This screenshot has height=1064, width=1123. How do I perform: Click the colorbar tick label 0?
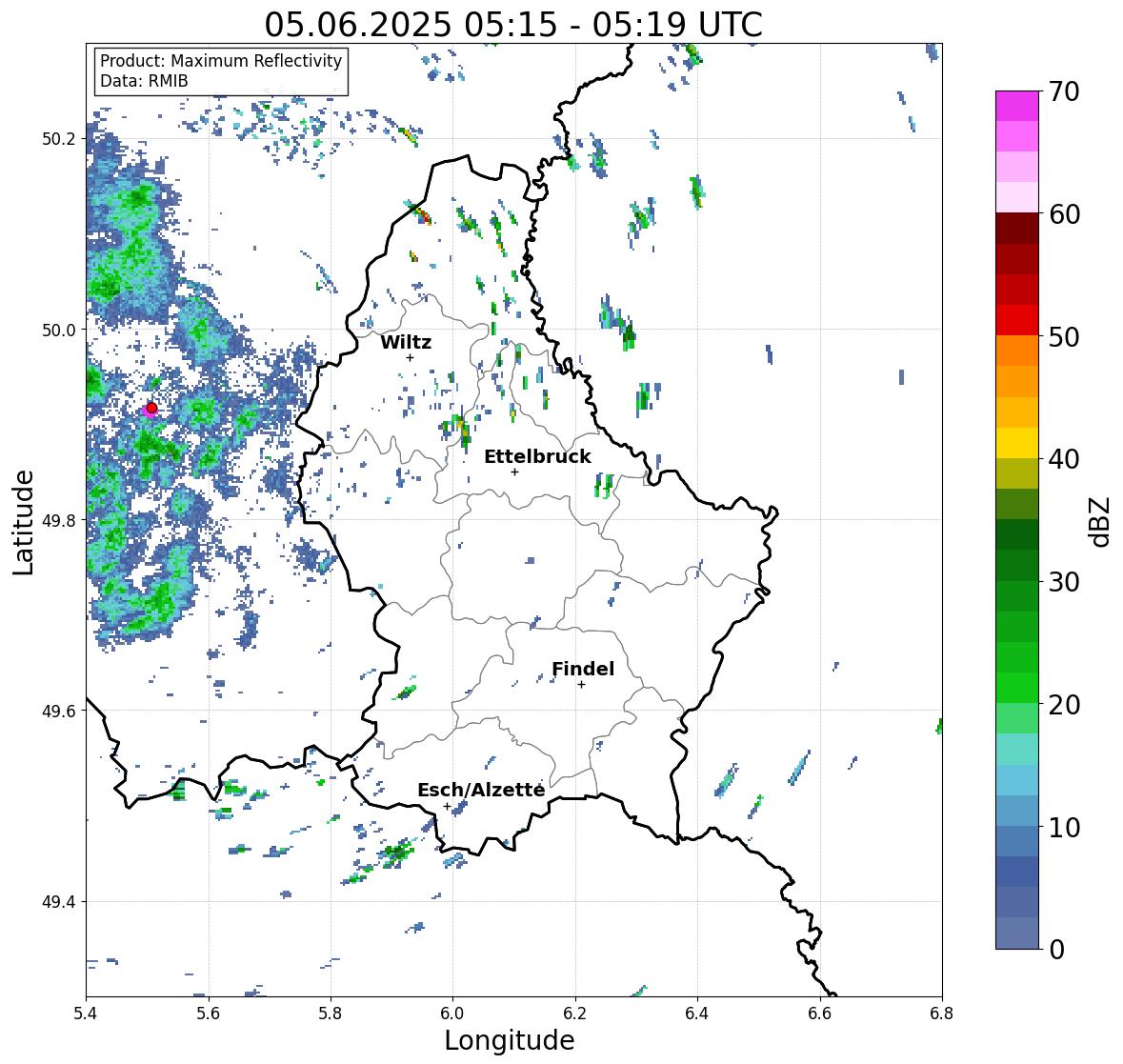pyautogui.click(x=1057, y=950)
